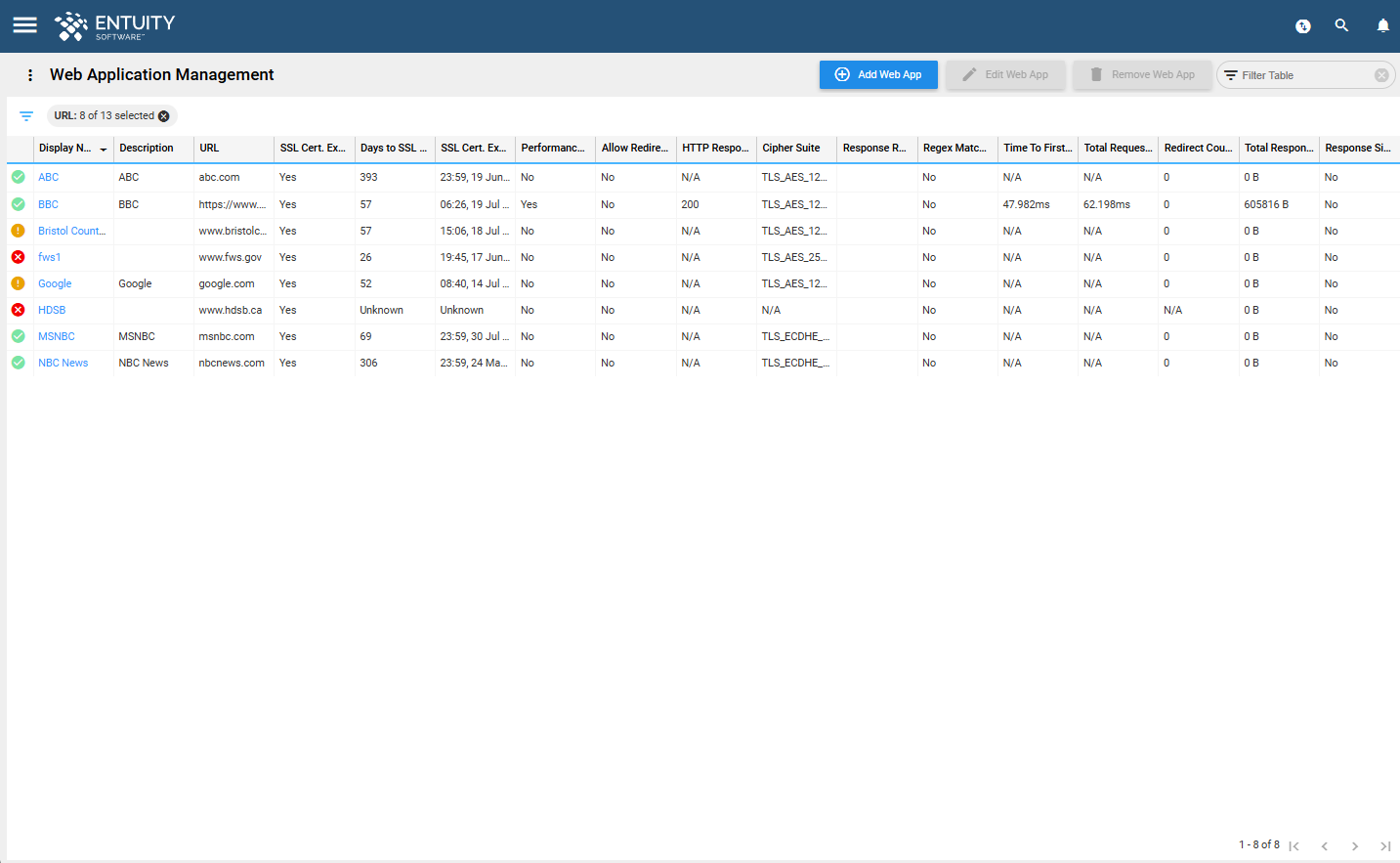The height and width of the screenshot is (863, 1400).
Task: Open the notifications bell
Action: coord(1382,25)
